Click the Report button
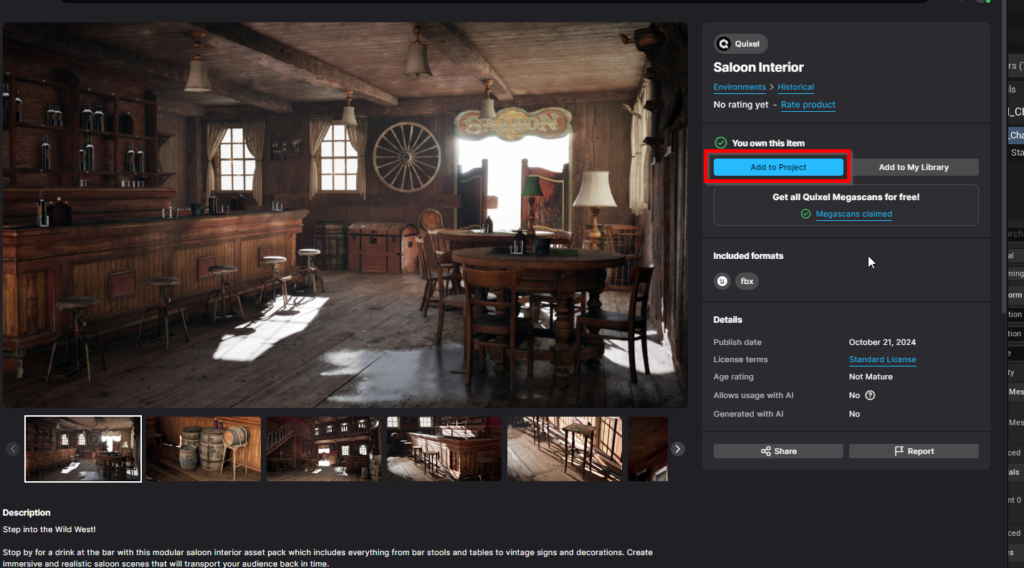1024x568 pixels. tap(913, 451)
